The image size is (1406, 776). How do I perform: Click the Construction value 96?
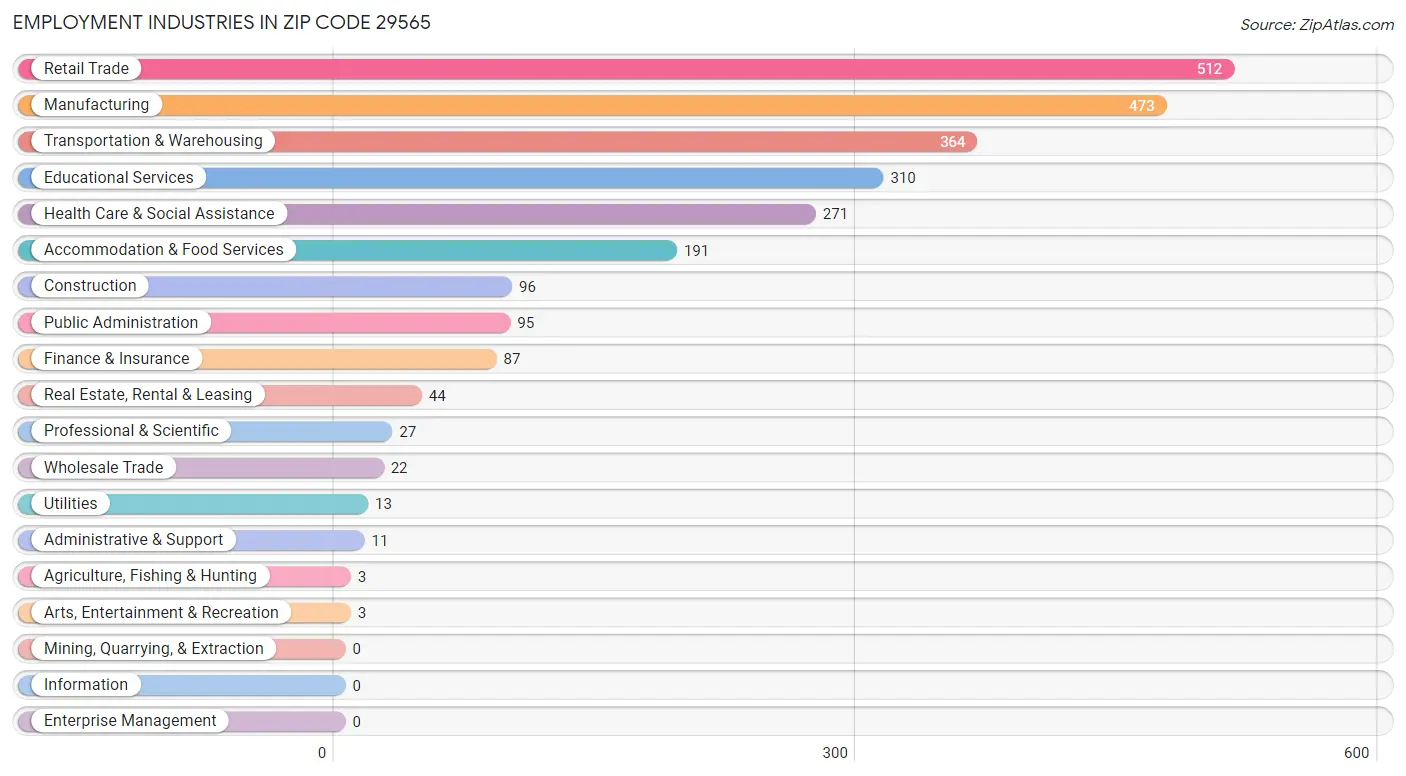coord(527,287)
